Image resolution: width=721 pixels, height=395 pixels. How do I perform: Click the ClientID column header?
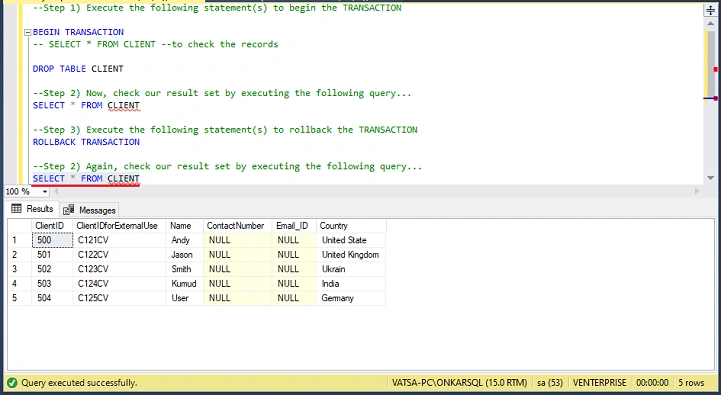52,226
